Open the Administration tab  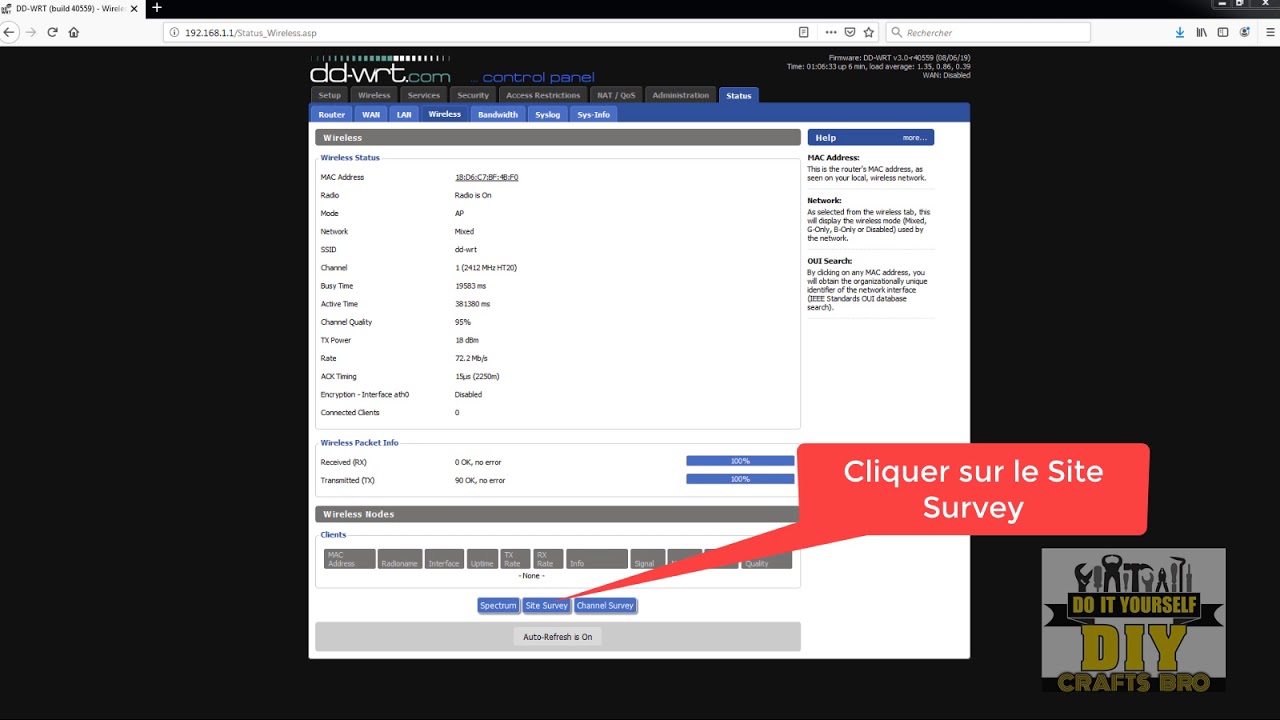coord(681,95)
